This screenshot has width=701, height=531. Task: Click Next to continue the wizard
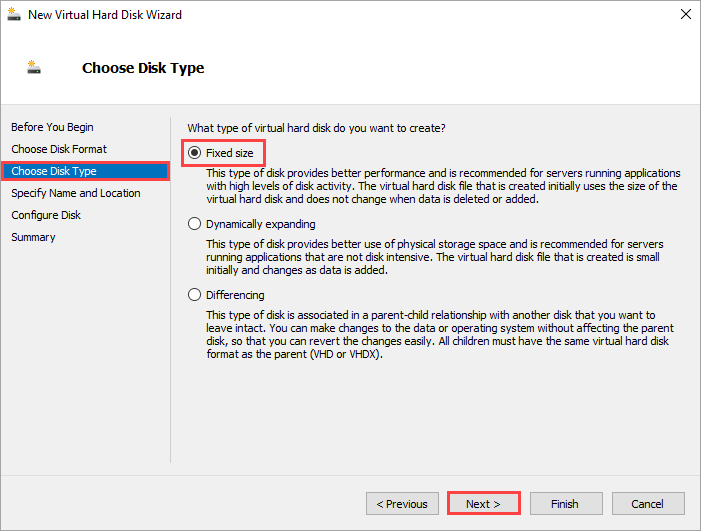pyautogui.click(x=483, y=504)
